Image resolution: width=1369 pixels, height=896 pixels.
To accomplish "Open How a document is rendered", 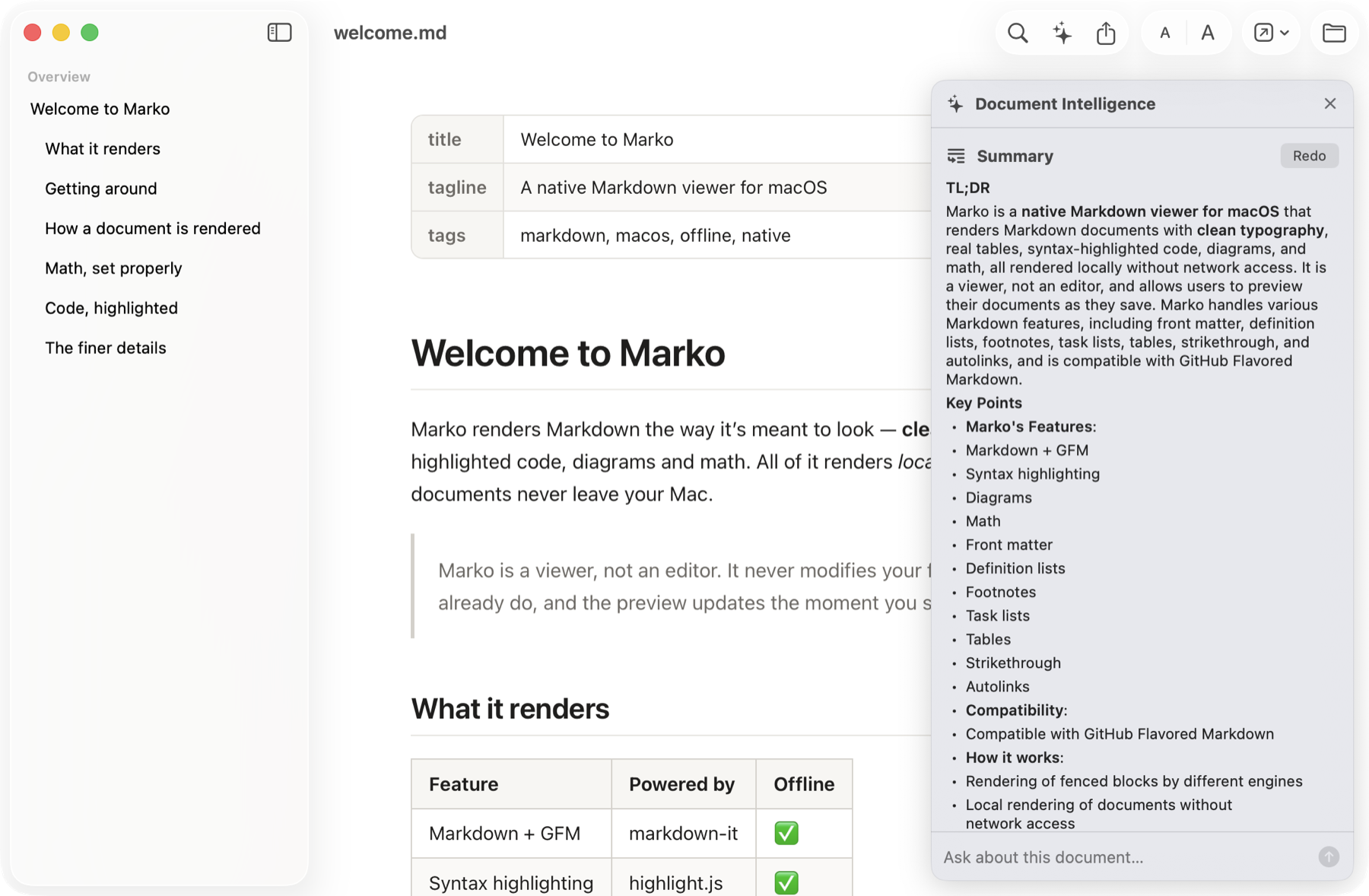I will 153,228.
